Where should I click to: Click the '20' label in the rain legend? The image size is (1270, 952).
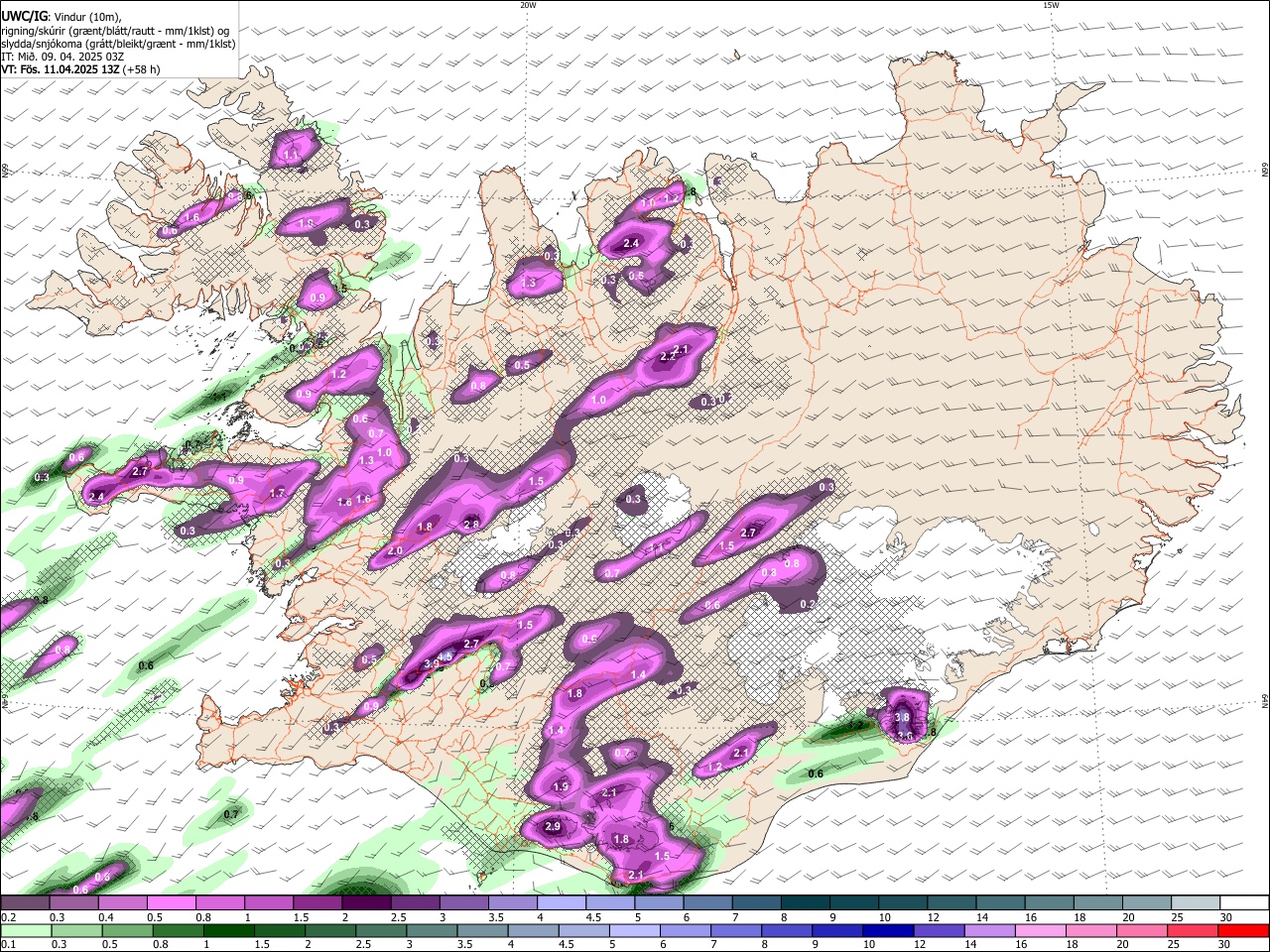pos(1122,945)
